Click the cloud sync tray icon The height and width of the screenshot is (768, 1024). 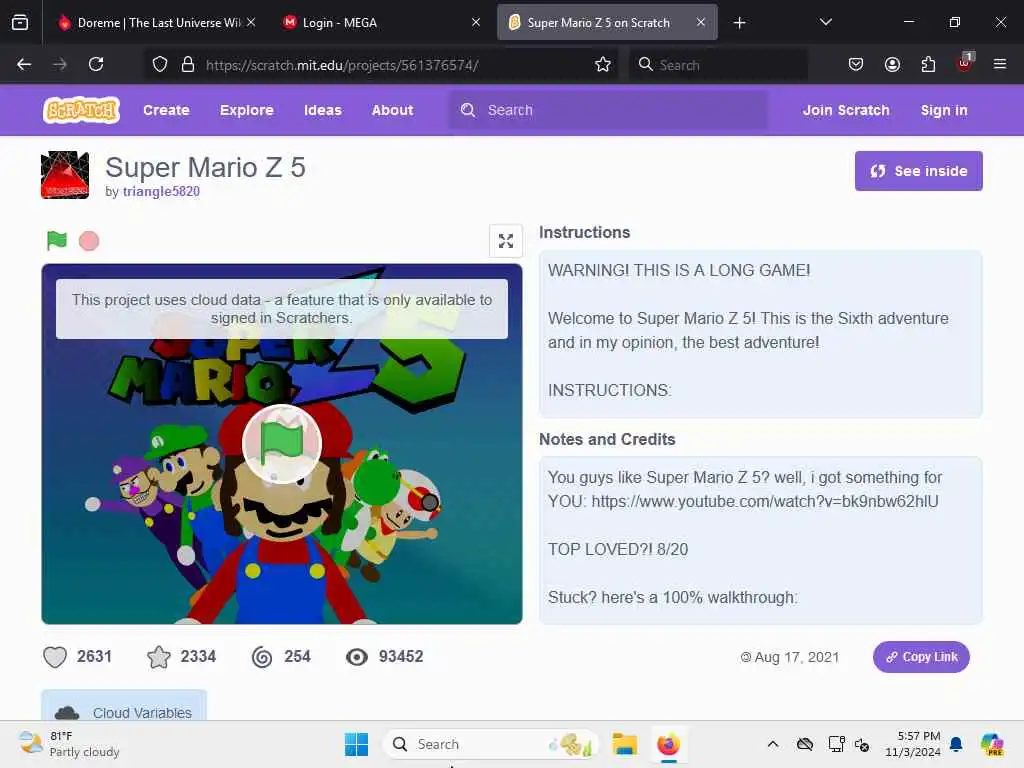[805, 744]
